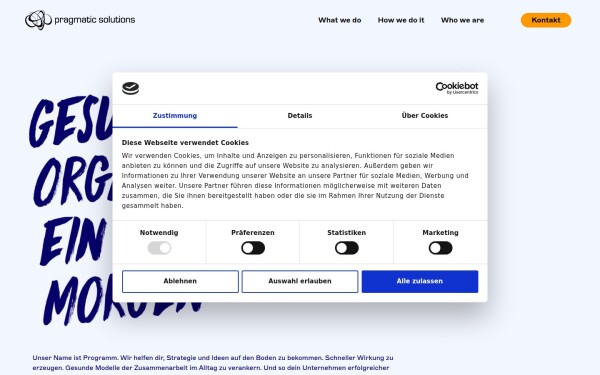Screen dimensions: 600x375
Task: Click the heading 'Diese Webseite verwendet Cookies'
Action: [185, 143]
